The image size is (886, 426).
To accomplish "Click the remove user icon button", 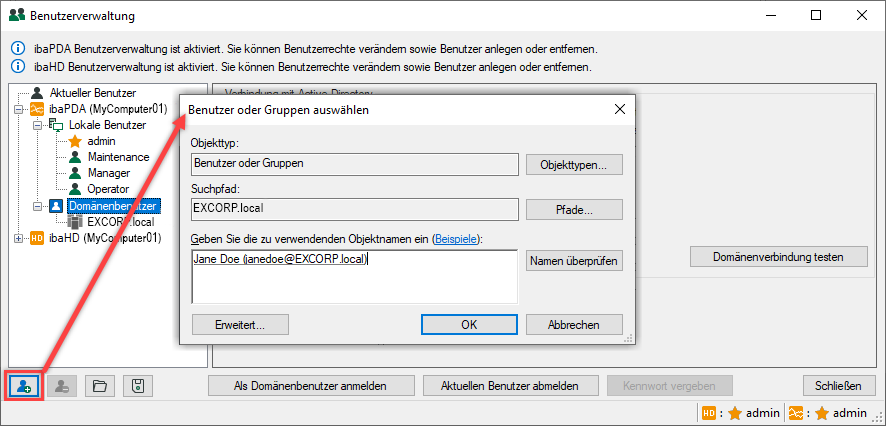I will click(62, 386).
